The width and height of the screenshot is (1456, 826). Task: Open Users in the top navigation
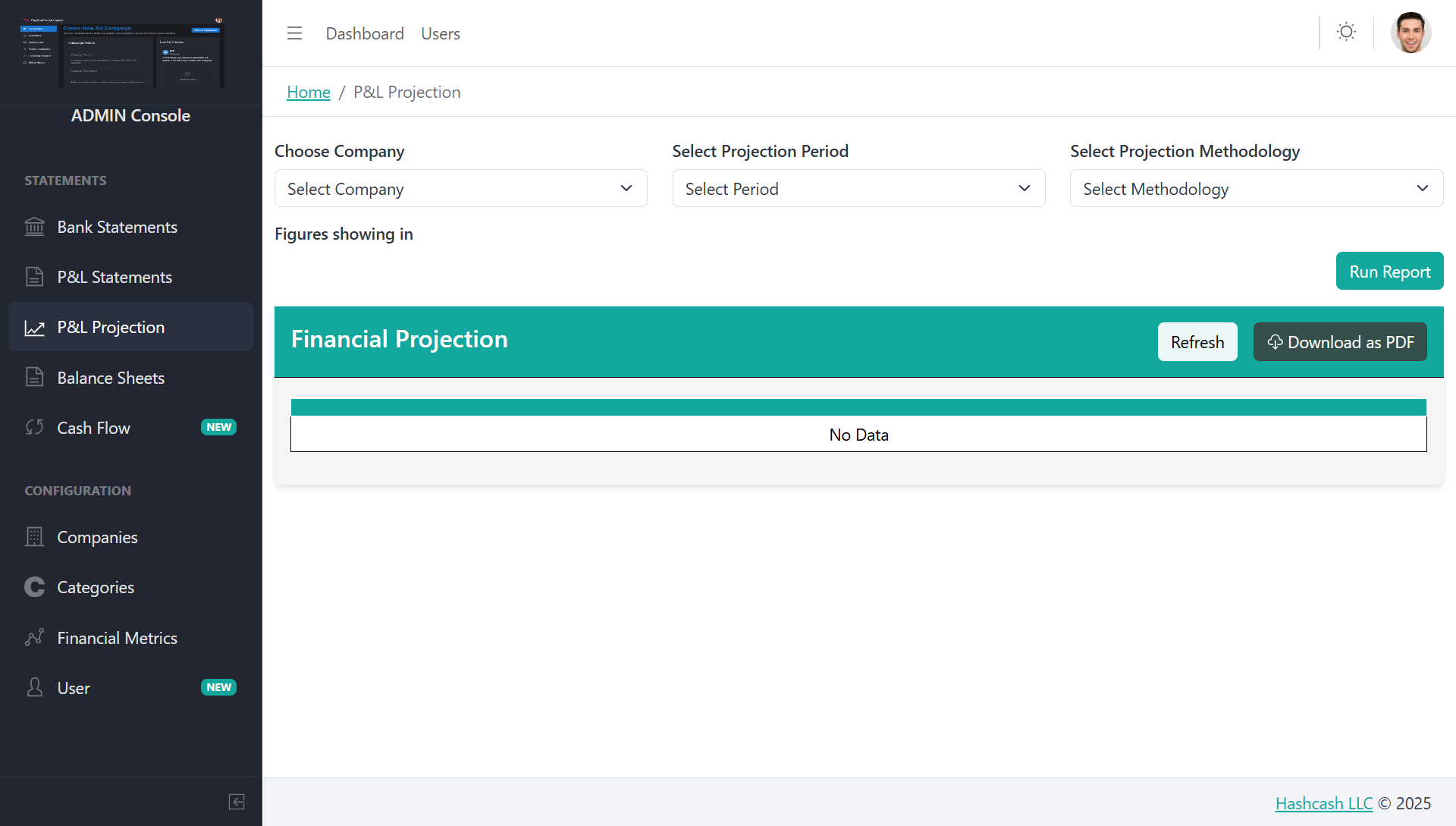click(x=441, y=33)
